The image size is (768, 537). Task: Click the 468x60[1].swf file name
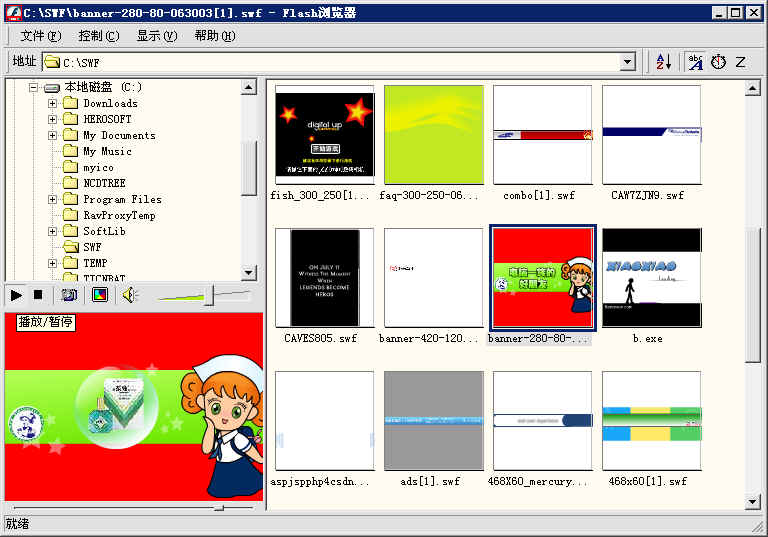(648, 482)
